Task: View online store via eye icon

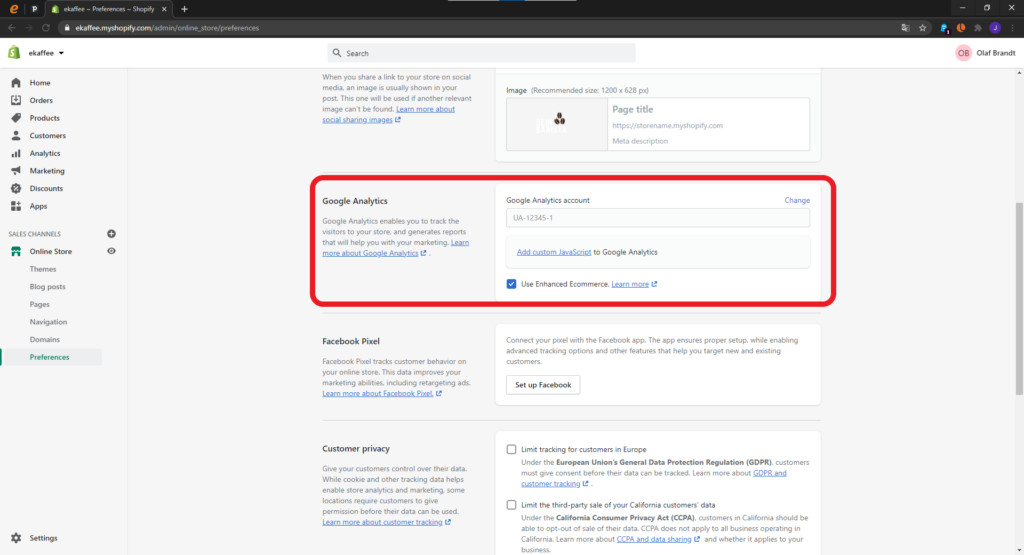Action: click(111, 251)
